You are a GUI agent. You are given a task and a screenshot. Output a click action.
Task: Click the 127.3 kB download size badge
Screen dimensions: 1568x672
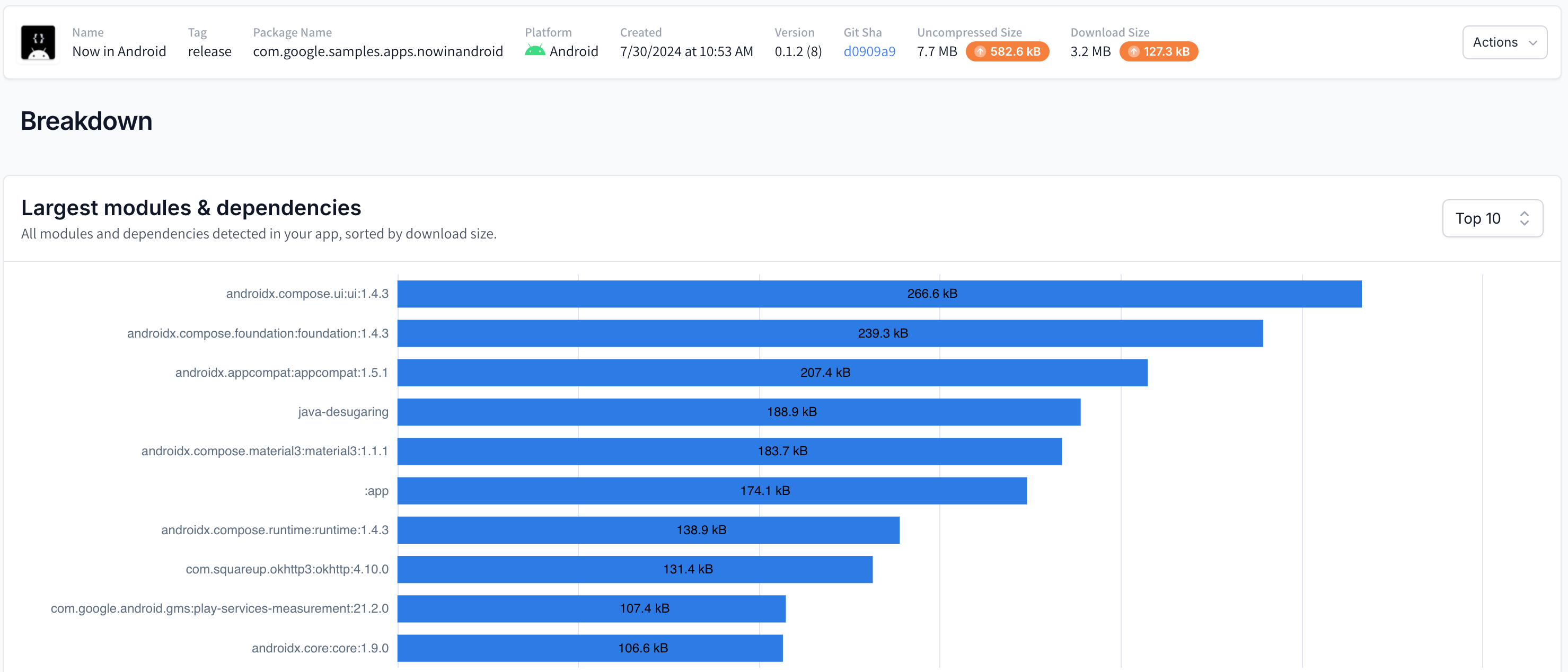tap(1158, 52)
